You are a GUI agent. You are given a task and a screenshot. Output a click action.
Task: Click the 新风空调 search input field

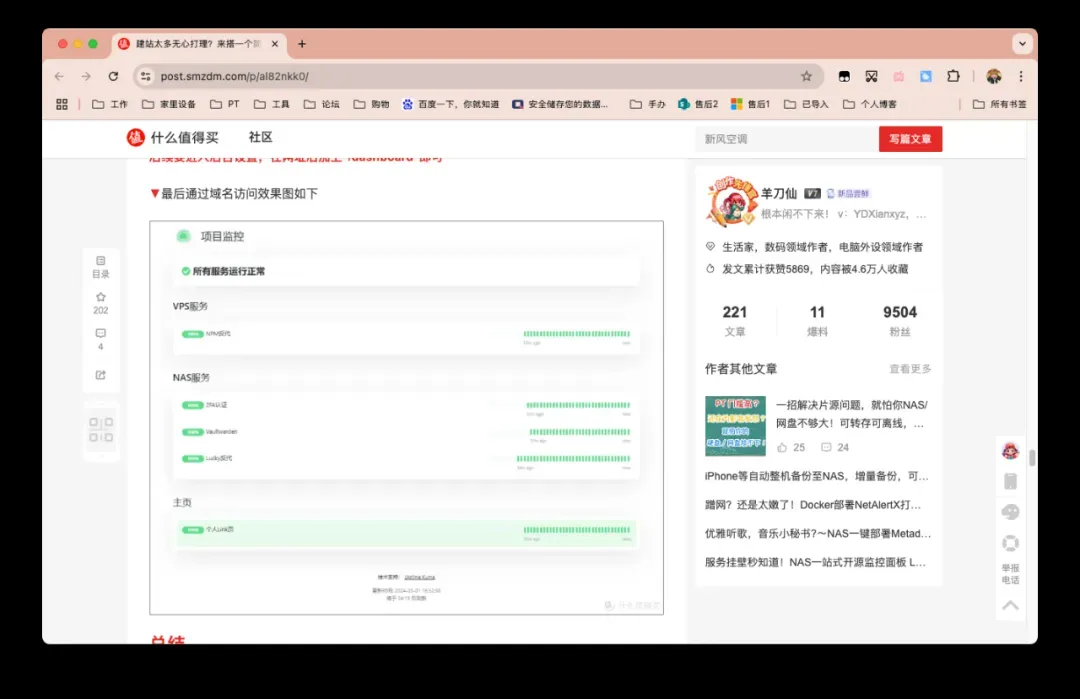[785, 139]
